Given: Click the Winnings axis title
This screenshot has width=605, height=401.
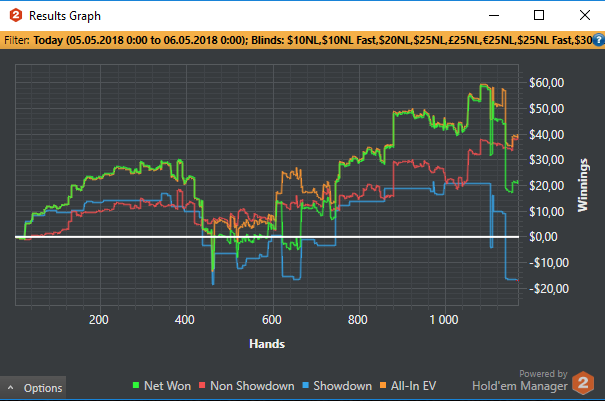Looking at the screenshot, I should [x=583, y=185].
